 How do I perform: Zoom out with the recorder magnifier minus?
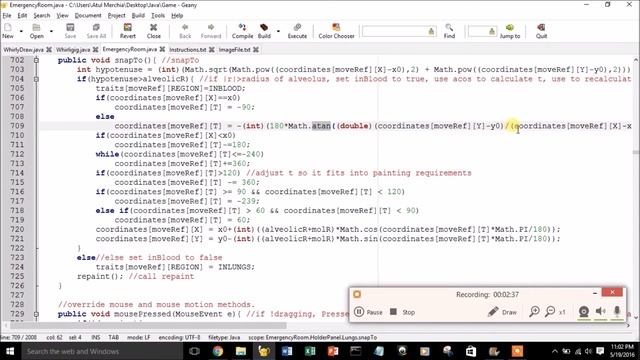click(550, 312)
